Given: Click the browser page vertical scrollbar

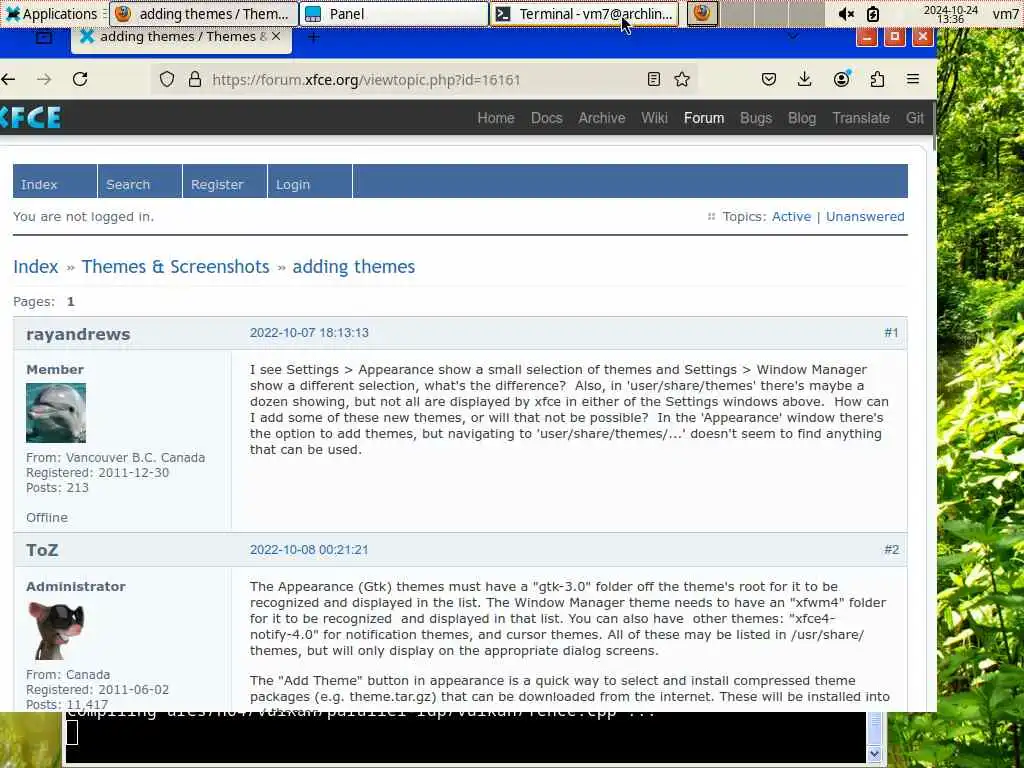Looking at the screenshot, I should [x=934, y=124].
